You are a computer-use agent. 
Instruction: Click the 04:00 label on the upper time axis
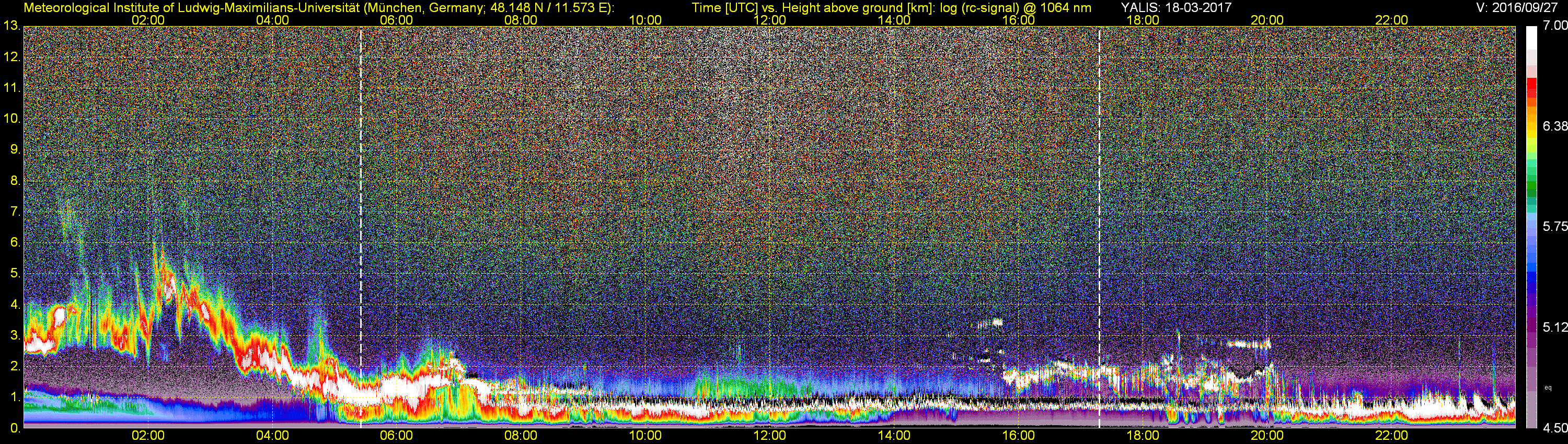click(x=272, y=20)
